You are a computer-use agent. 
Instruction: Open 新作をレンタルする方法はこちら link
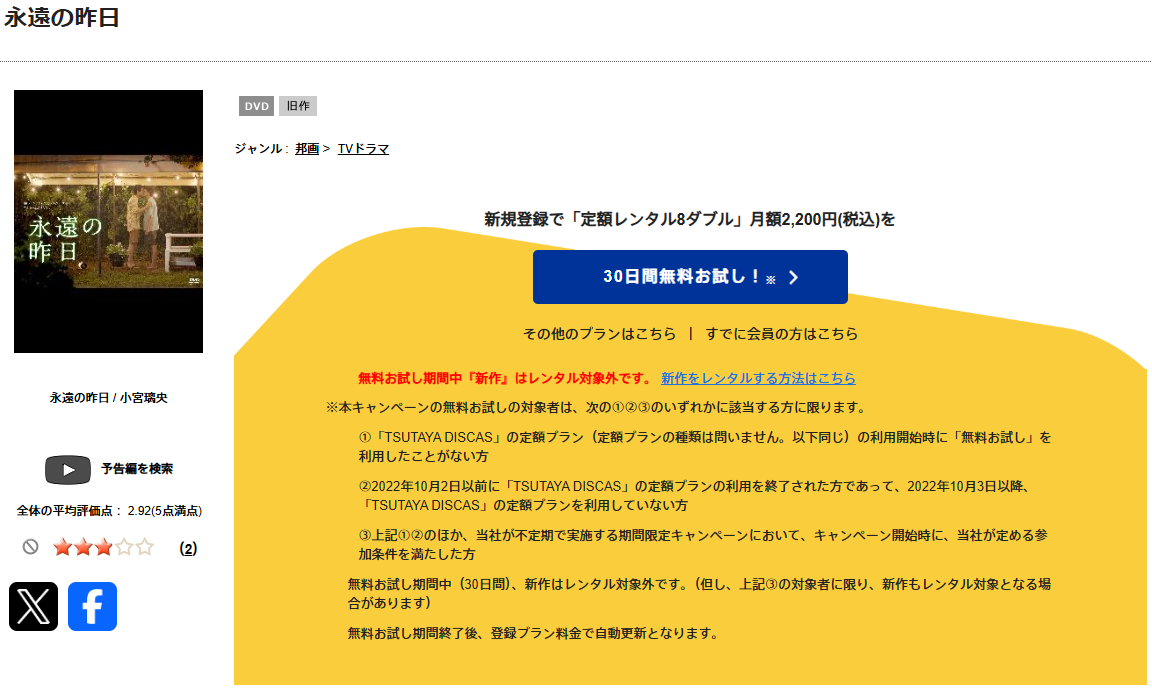pos(758,378)
